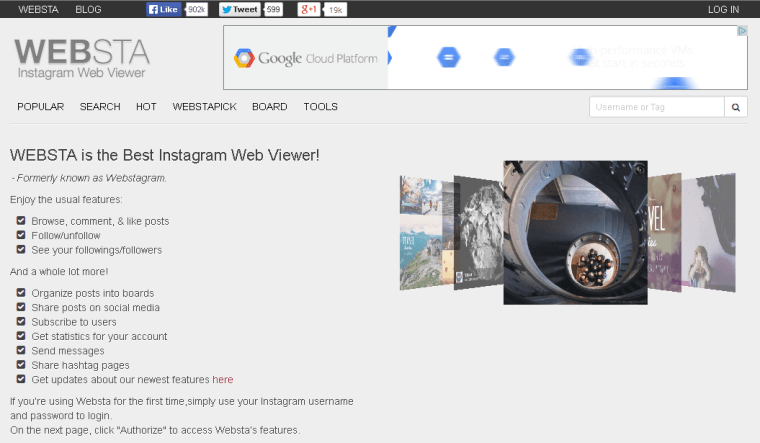Open the WEBSTAPICK page

[205, 107]
